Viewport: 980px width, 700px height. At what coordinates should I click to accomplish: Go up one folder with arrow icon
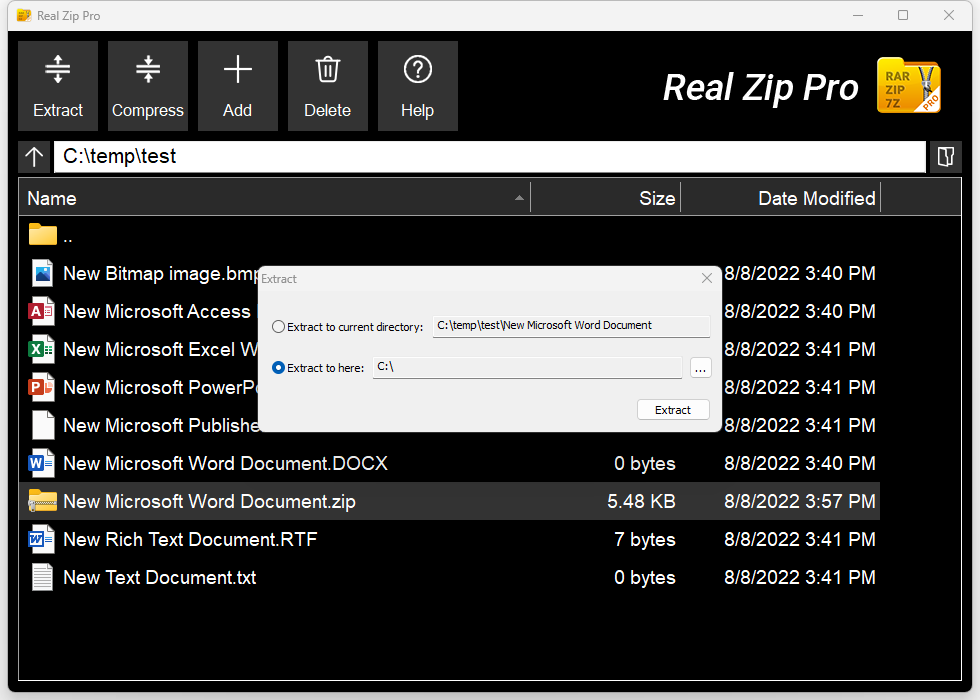pos(34,156)
